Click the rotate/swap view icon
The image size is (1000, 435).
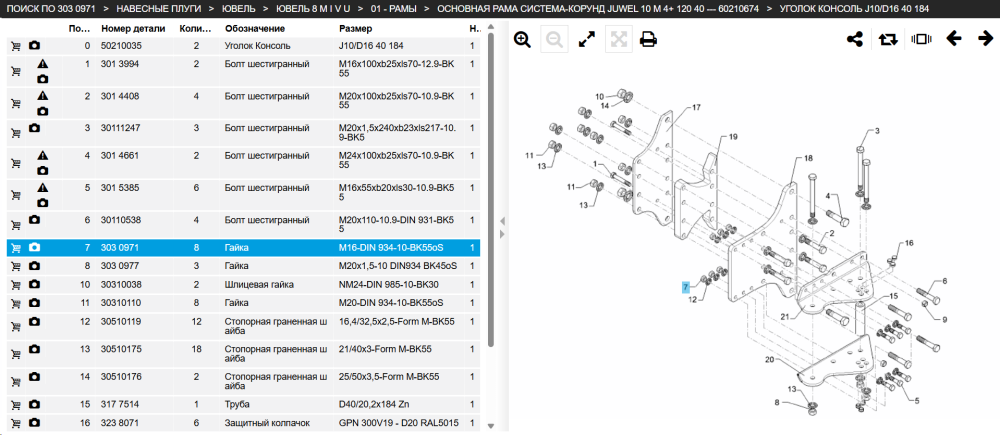coord(887,39)
